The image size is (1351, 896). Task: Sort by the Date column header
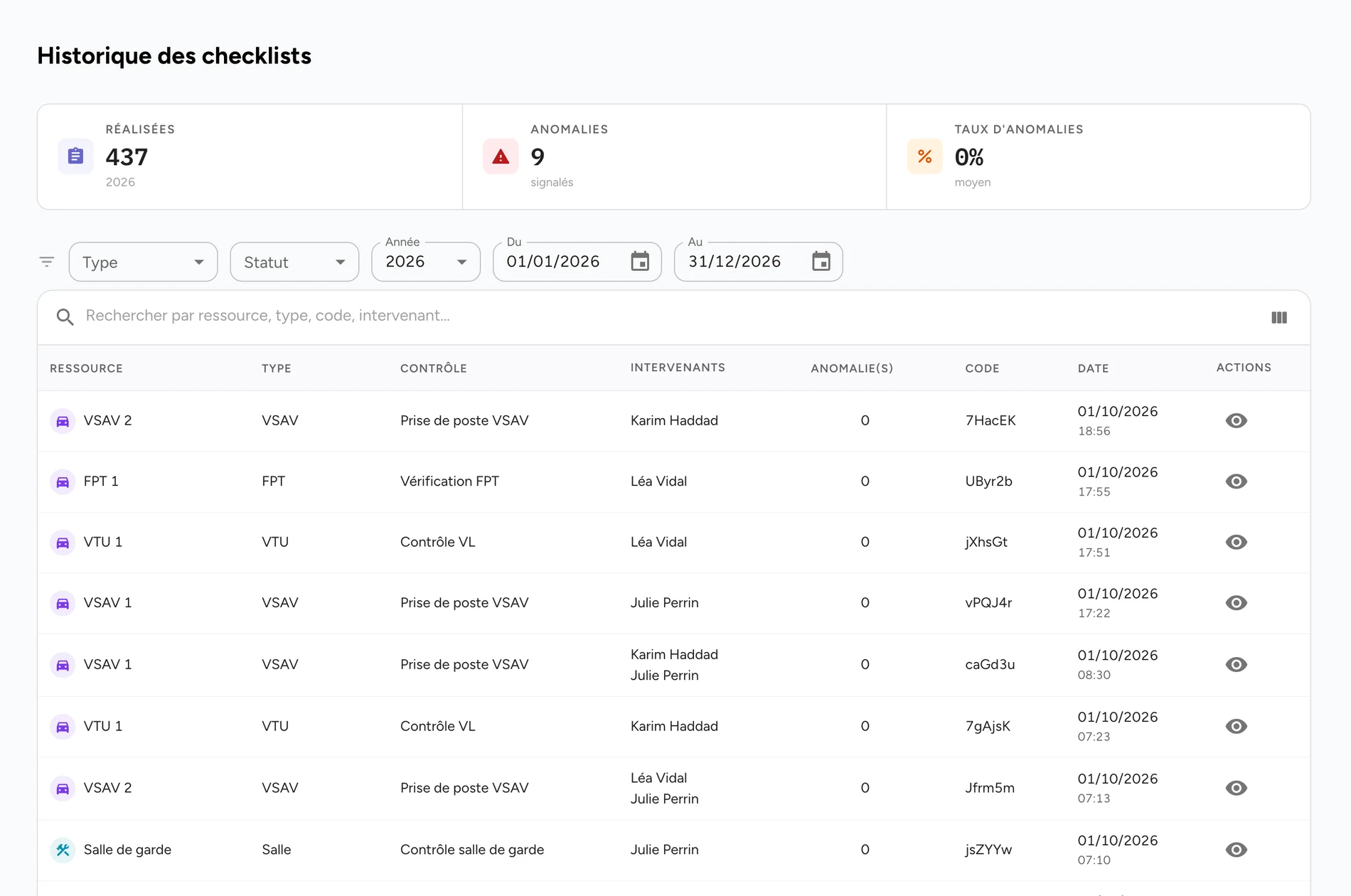(x=1093, y=368)
